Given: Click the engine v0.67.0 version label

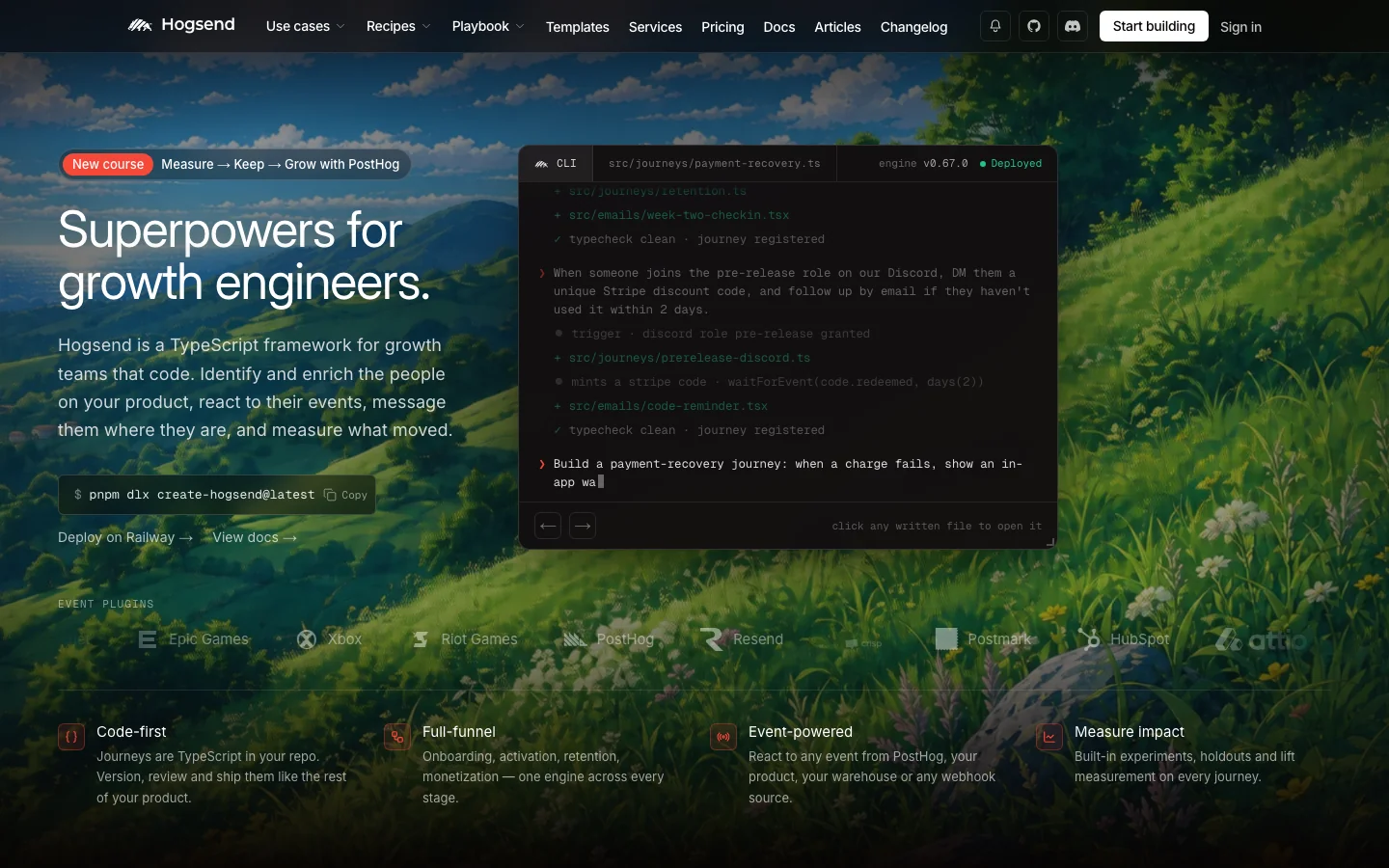Looking at the screenshot, I should [923, 163].
